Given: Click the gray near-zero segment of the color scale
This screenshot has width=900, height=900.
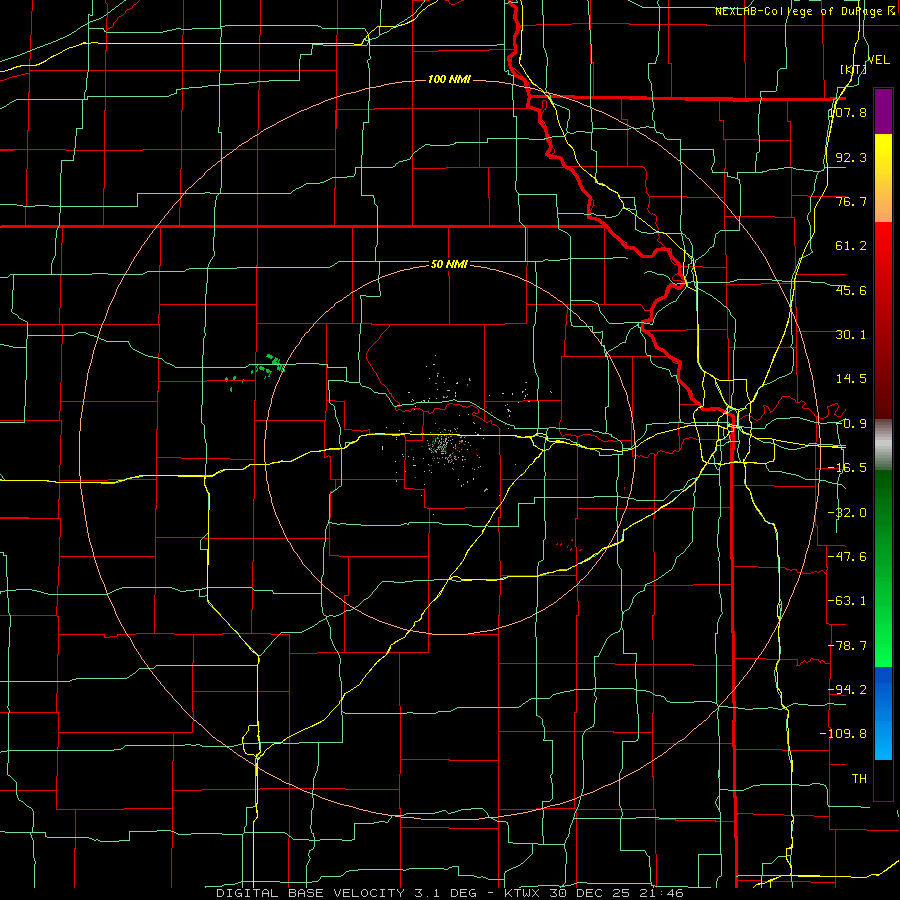Looking at the screenshot, I should (x=883, y=445).
